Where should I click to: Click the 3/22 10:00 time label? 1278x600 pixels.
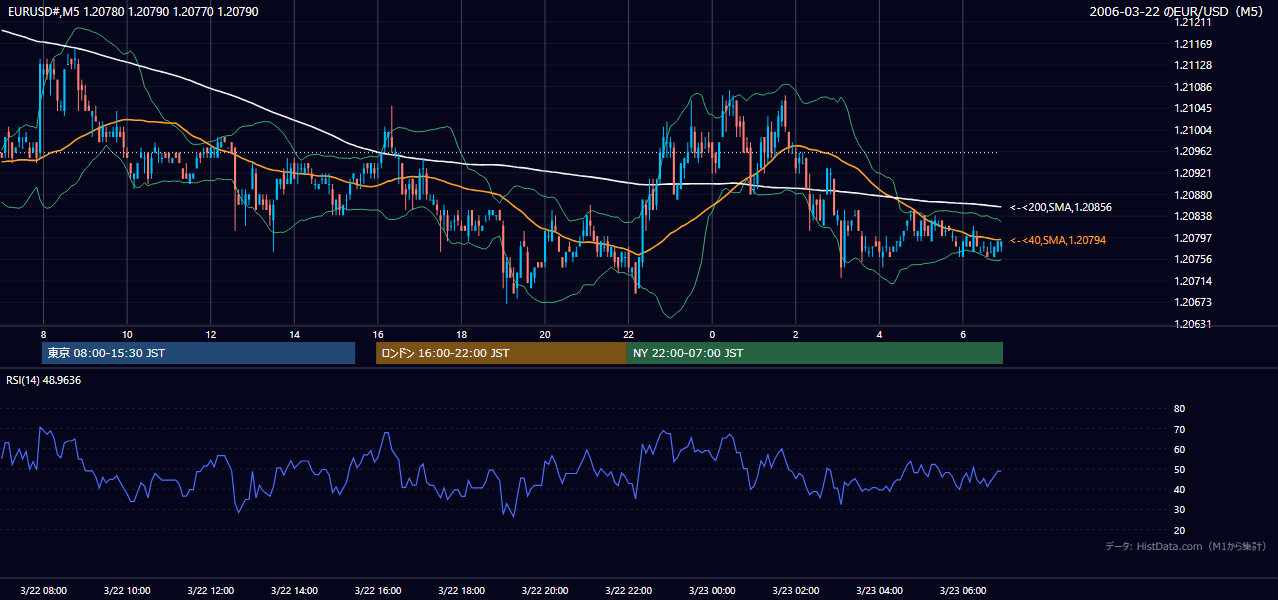point(126,591)
